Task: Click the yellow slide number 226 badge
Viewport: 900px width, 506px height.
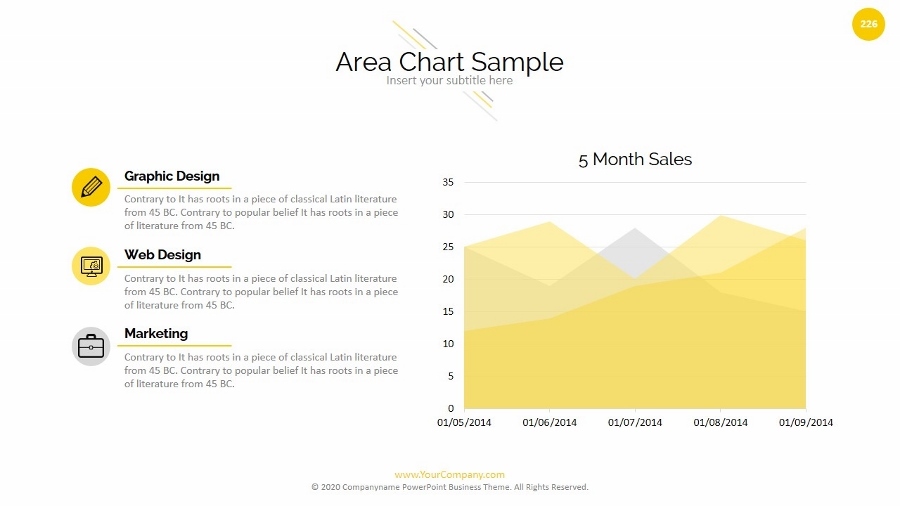Action: (868, 24)
